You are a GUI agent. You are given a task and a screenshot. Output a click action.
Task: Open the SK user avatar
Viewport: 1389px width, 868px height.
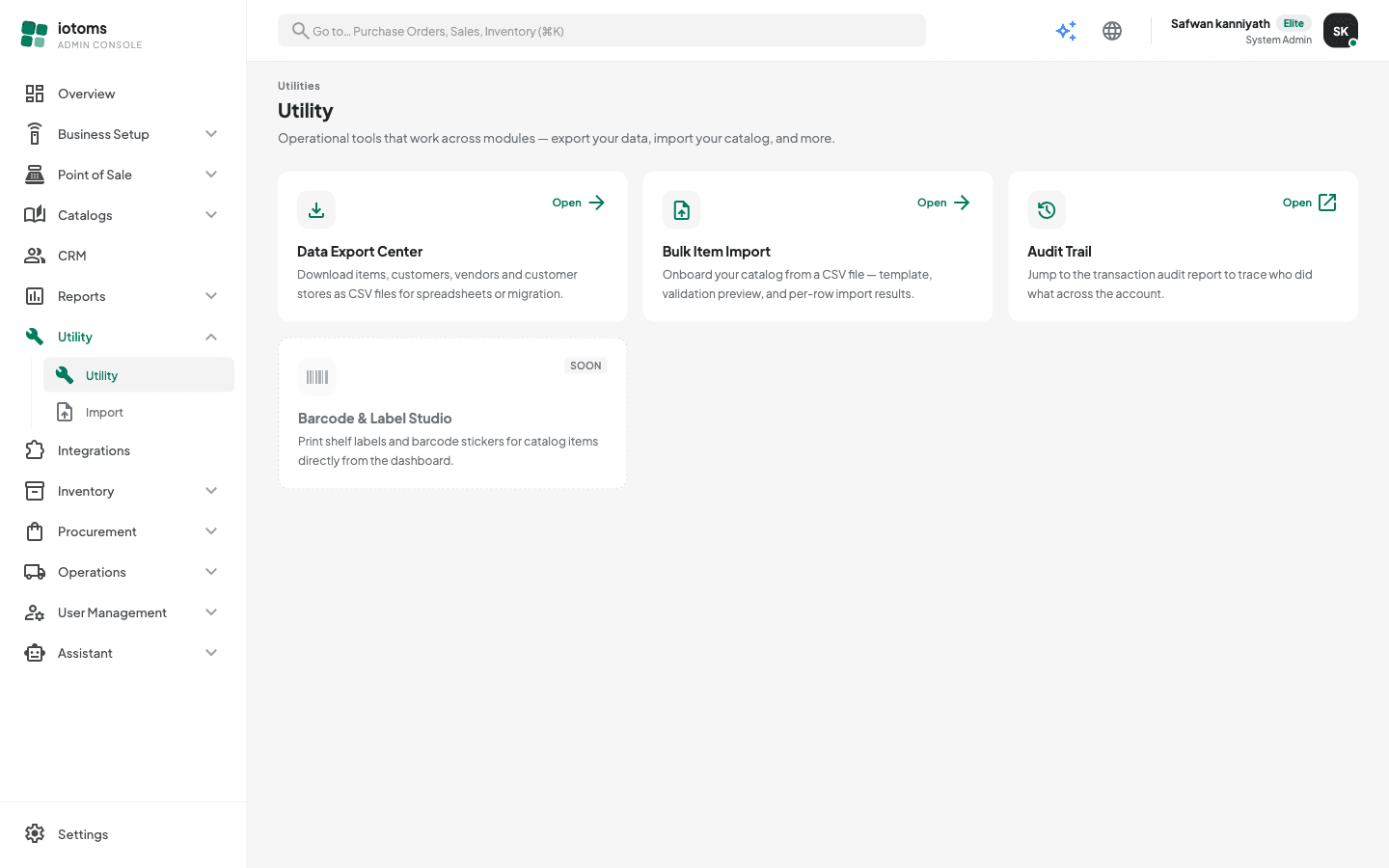pos(1341,31)
